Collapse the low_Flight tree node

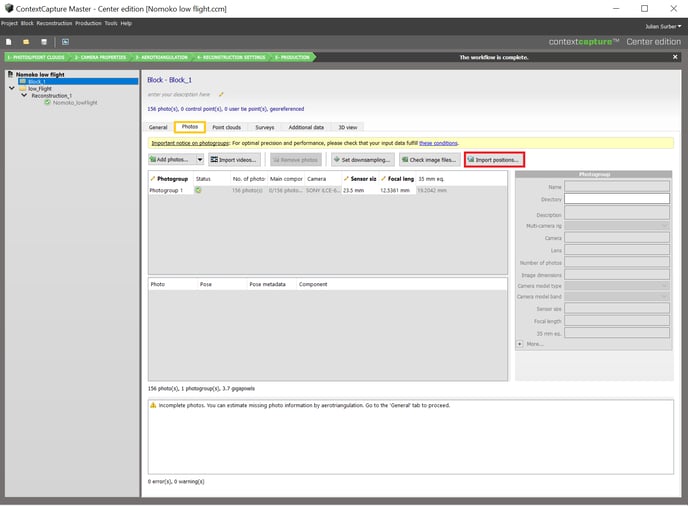click(x=10, y=88)
